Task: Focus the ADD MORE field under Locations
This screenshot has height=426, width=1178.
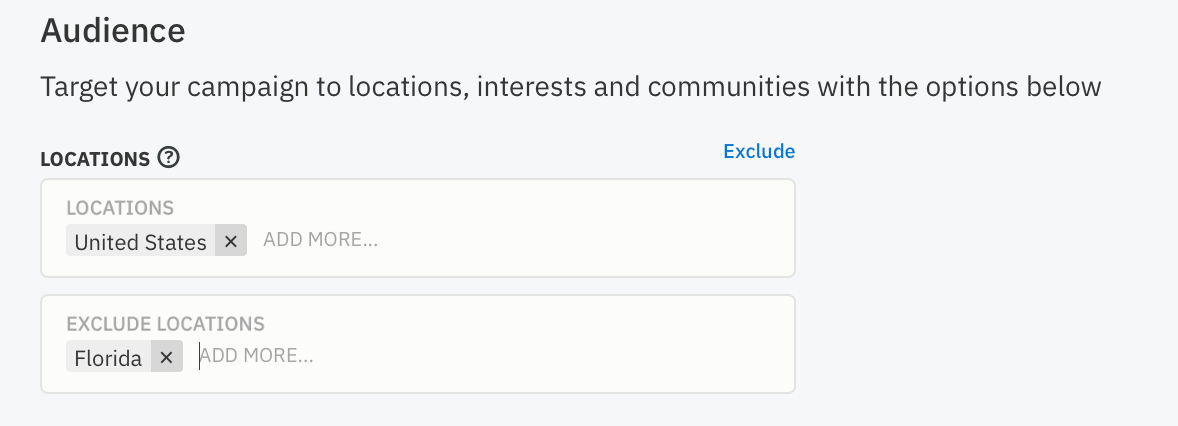Action: pyautogui.click(x=321, y=240)
